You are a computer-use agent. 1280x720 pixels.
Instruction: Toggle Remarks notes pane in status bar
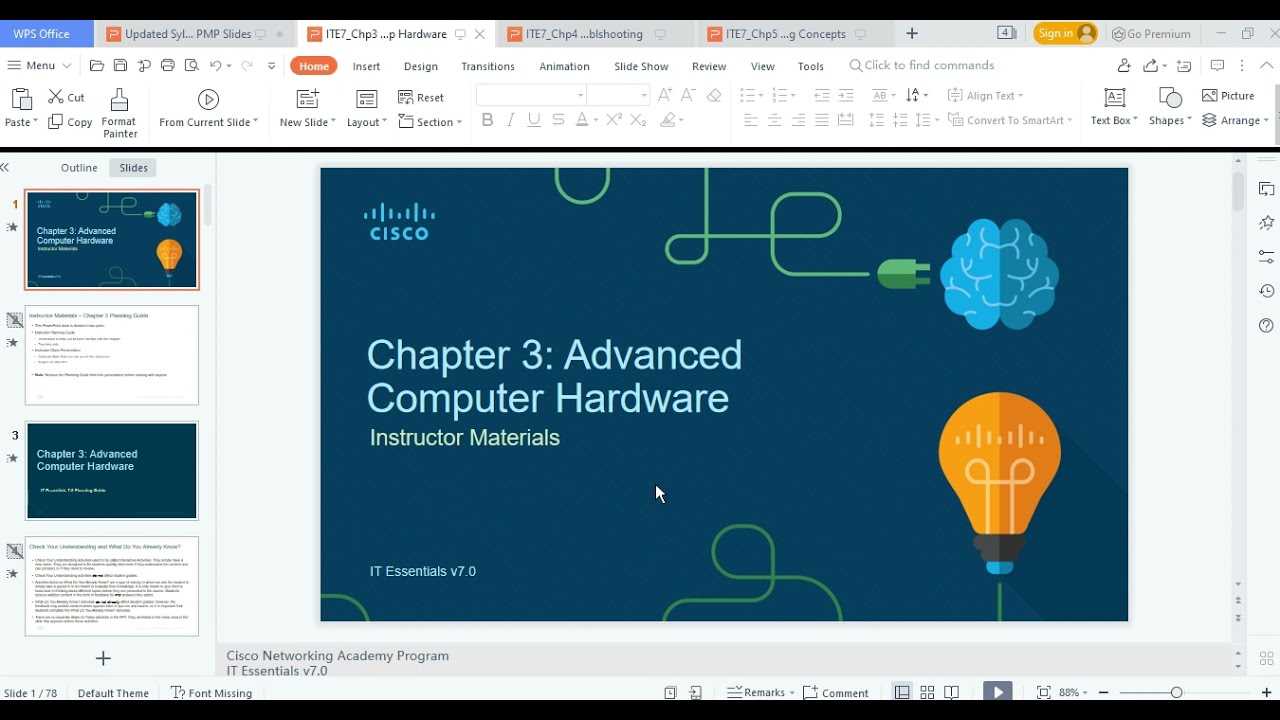pos(760,692)
